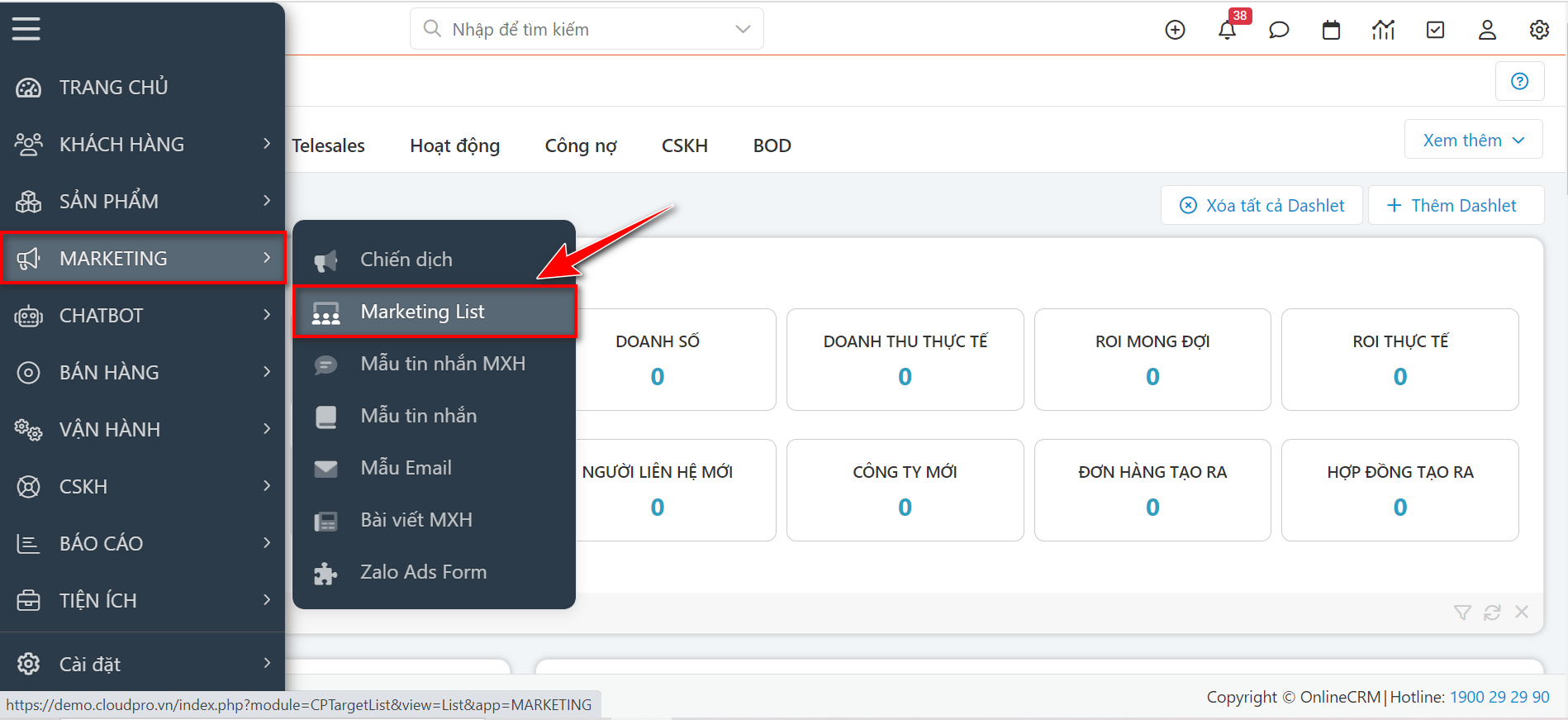Viewport: 1568px width, 720px height.
Task: Click the HỢP ĐỒNG TẠO RA card
Action: (1400, 490)
